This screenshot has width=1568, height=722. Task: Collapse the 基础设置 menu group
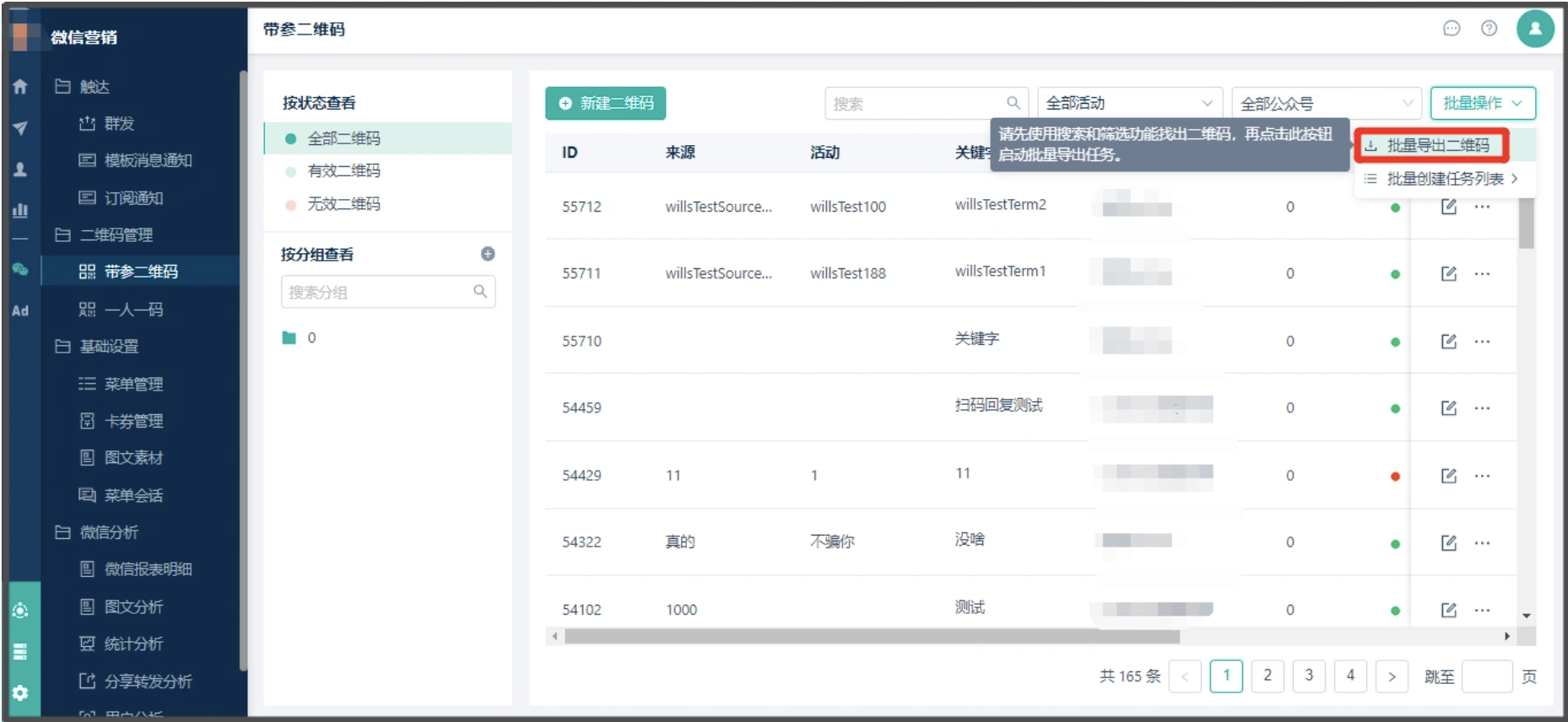coord(96,346)
